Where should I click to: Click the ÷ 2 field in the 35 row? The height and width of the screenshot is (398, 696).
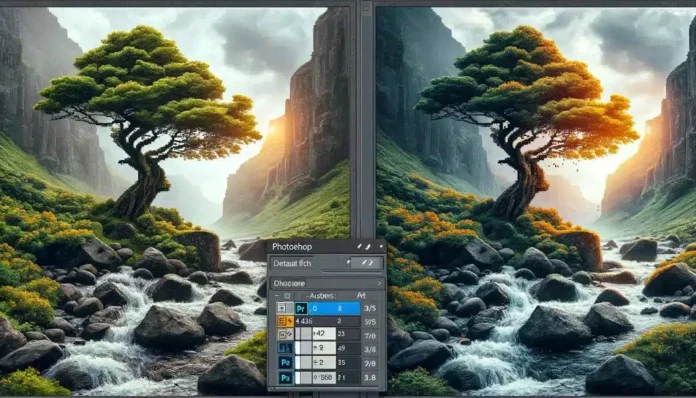pos(324,363)
